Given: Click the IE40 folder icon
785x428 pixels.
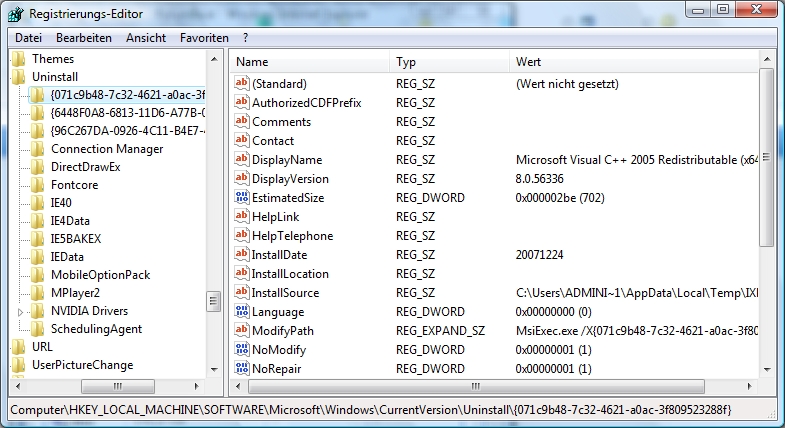Looking at the screenshot, I should (x=38, y=203).
